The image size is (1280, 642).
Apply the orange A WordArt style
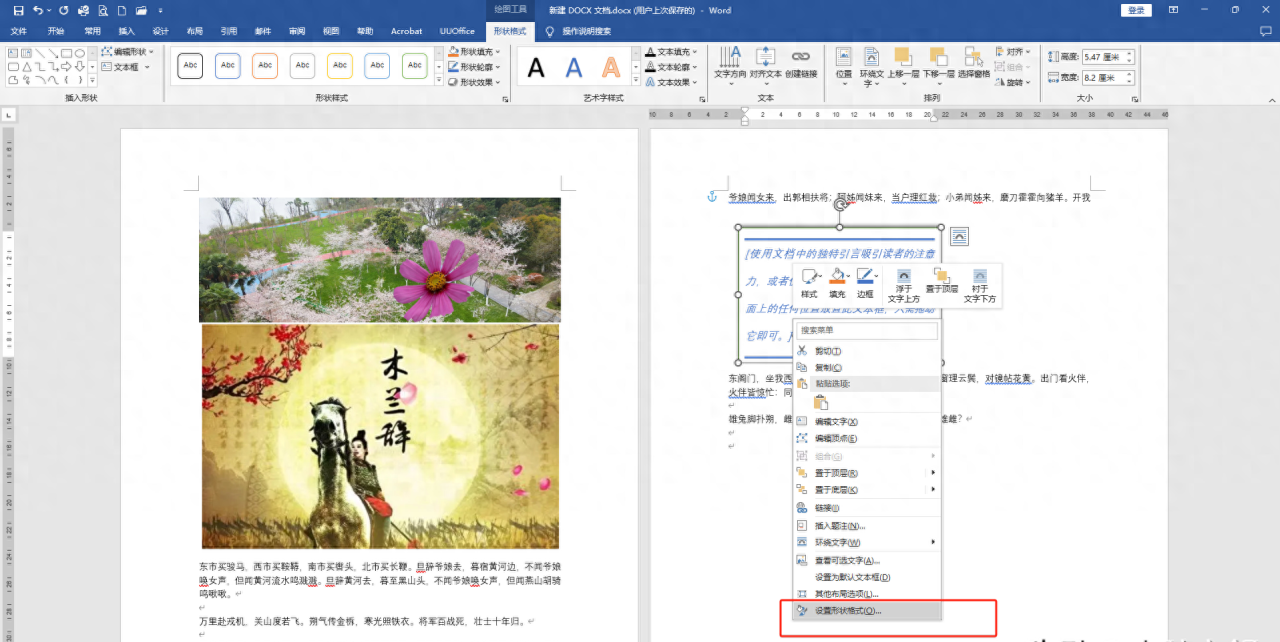click(x=611, y=67)
